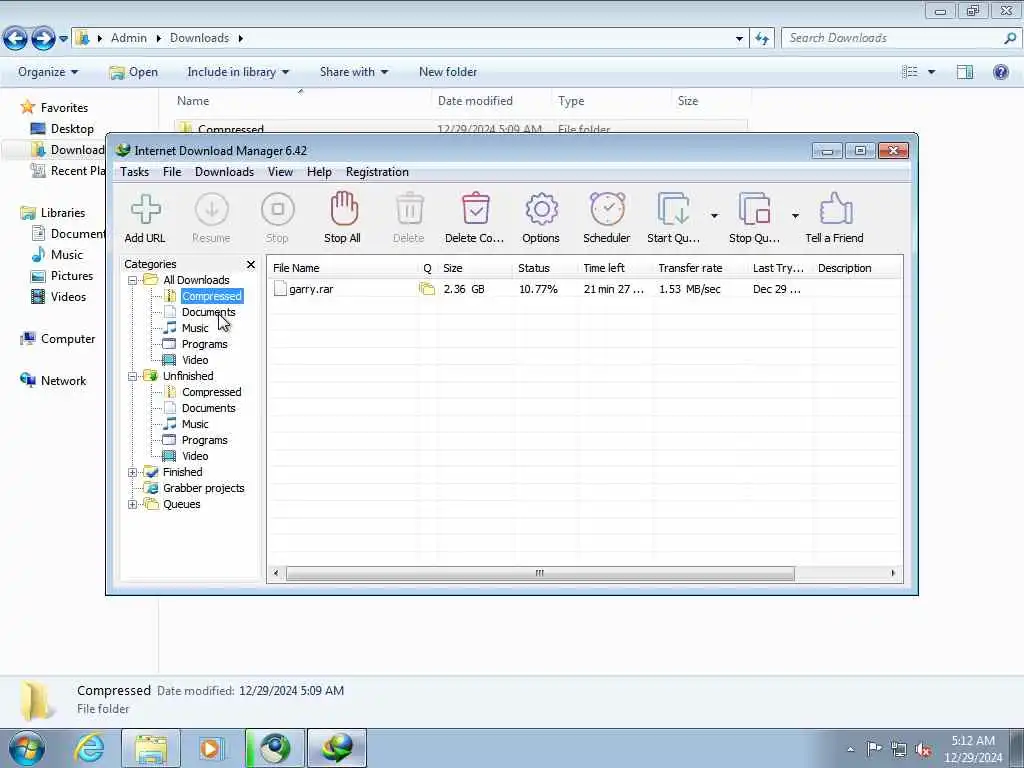The height and width of the screenshot is (768, 1024).
Task: Select Compressed under All Downloads
Action: pos(212,296)
